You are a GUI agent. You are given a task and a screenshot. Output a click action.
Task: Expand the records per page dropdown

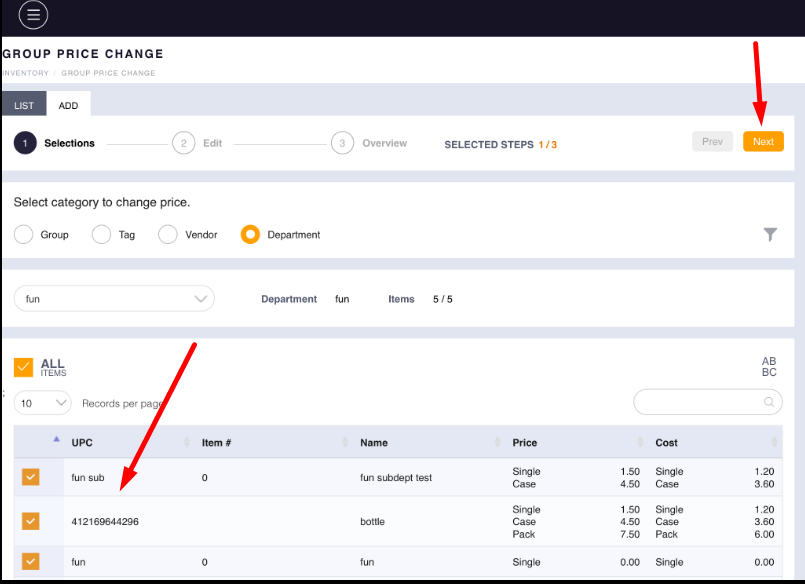(43, 403)
